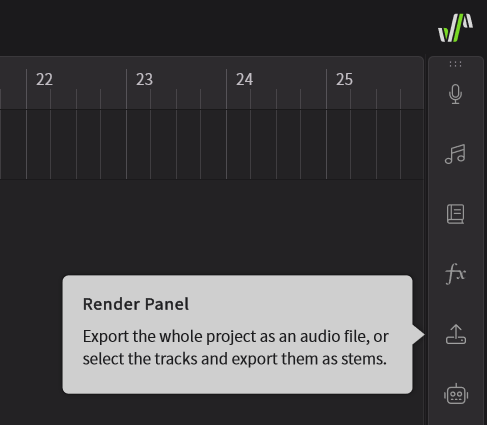487x425 pixels.
Task: Open the Note properties music-notes icon
Action: pyautogui.click(x=455, y=154)
